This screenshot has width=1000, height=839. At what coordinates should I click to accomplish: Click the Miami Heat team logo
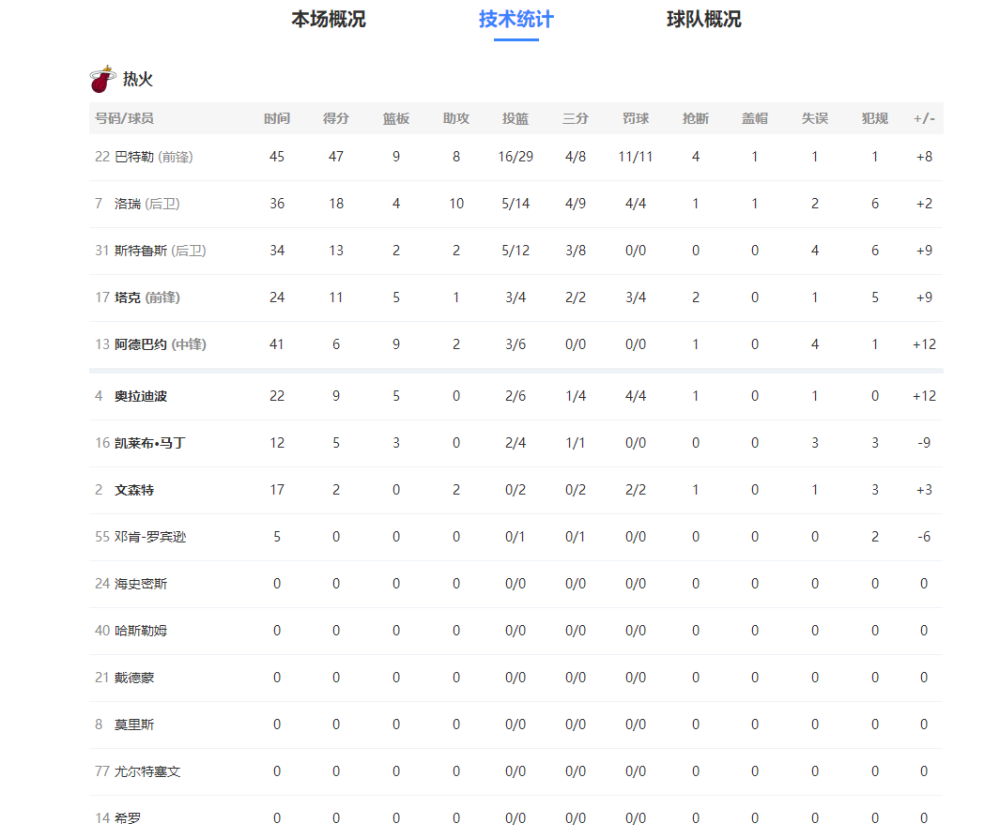click(x=103, y=79)
